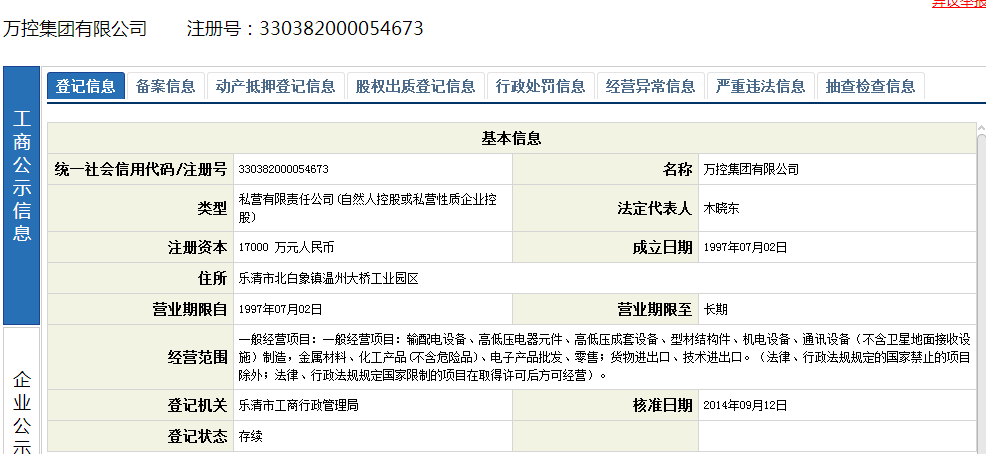Click the registered capital value 17000 万元人民币

coord(286,247)
